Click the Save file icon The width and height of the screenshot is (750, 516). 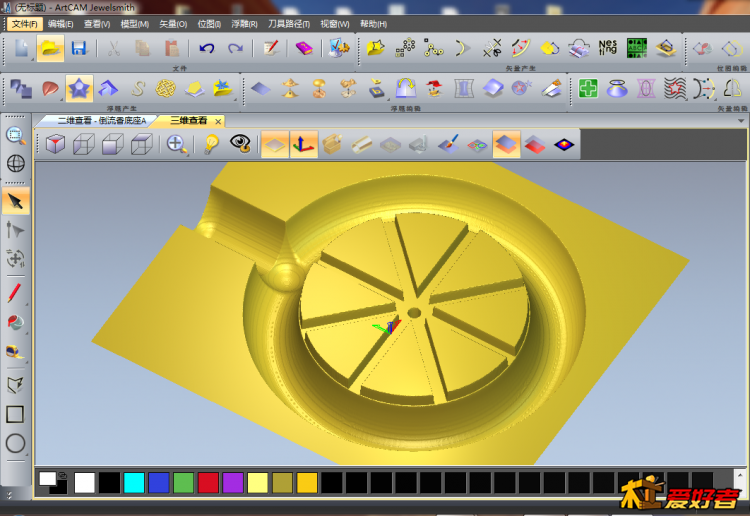click(78, 48)
